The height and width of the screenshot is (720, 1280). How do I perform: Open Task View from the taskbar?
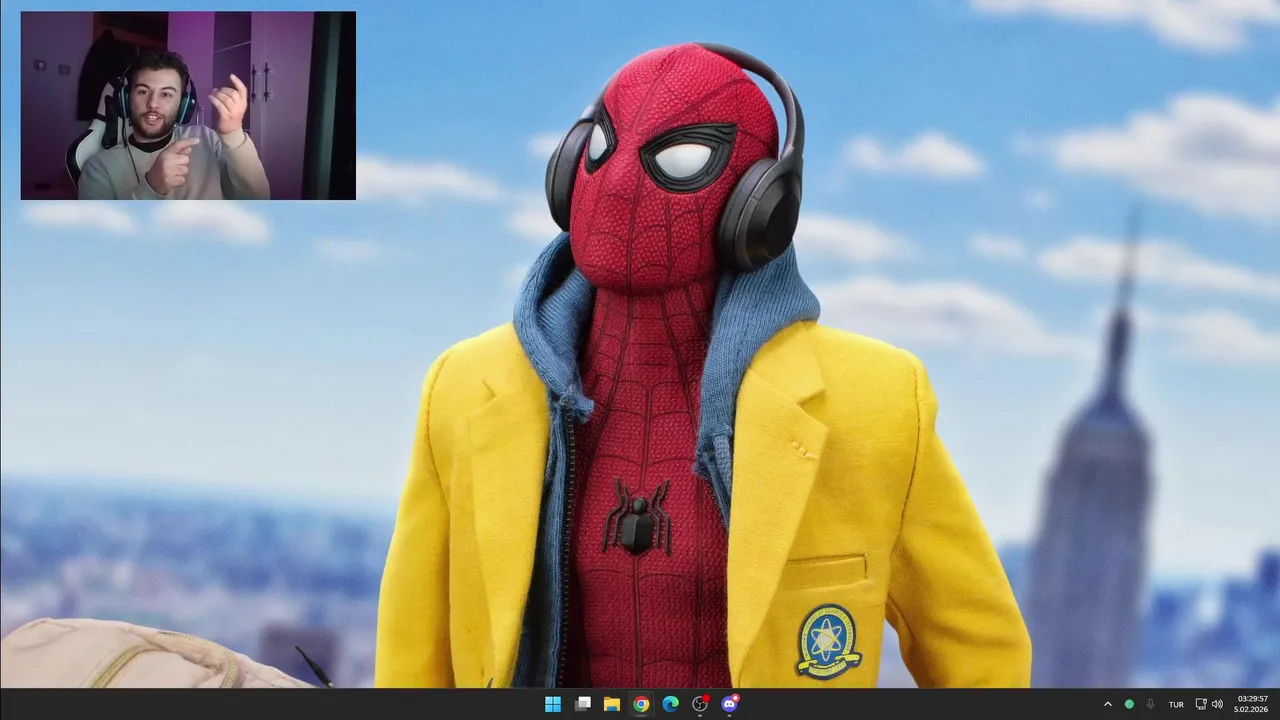coord(583,704)
